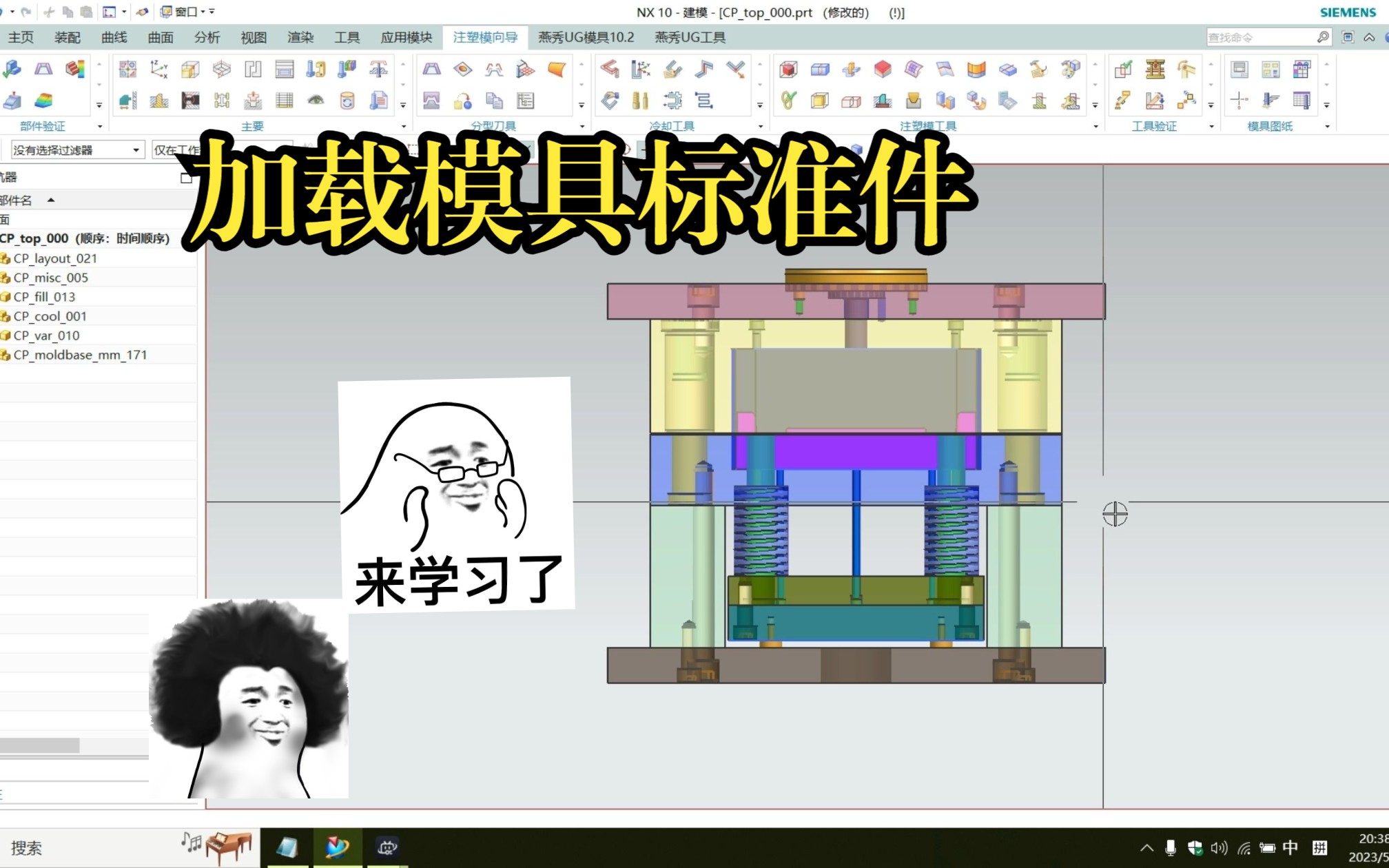The height and width of the screenshot is (868, 1389).
Task: Open the Assembly Drawing icon in 模具图纸
Action: coord(1239,69)
